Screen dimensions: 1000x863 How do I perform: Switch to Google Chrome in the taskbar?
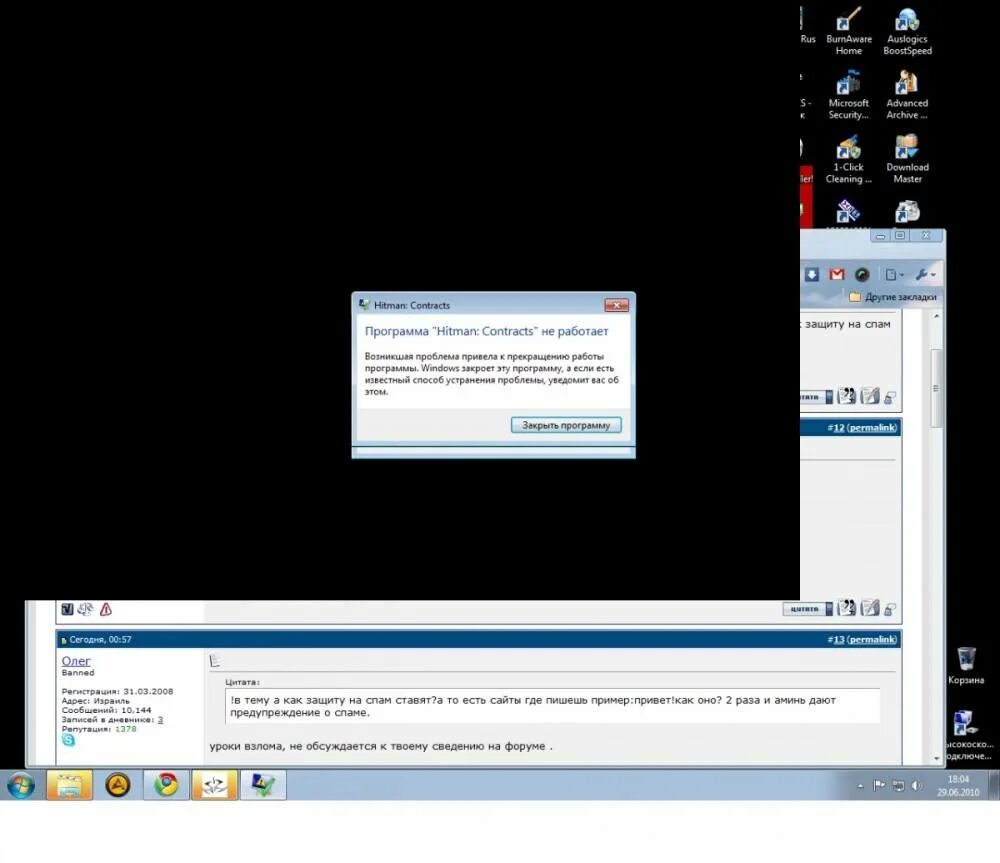(x=166, y=785)
